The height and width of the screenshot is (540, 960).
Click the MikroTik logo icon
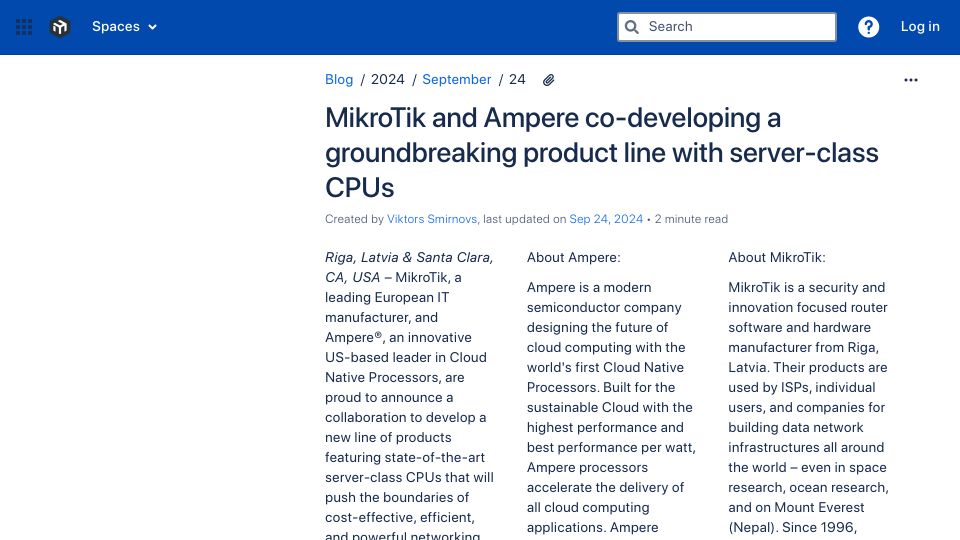[60, 27]
